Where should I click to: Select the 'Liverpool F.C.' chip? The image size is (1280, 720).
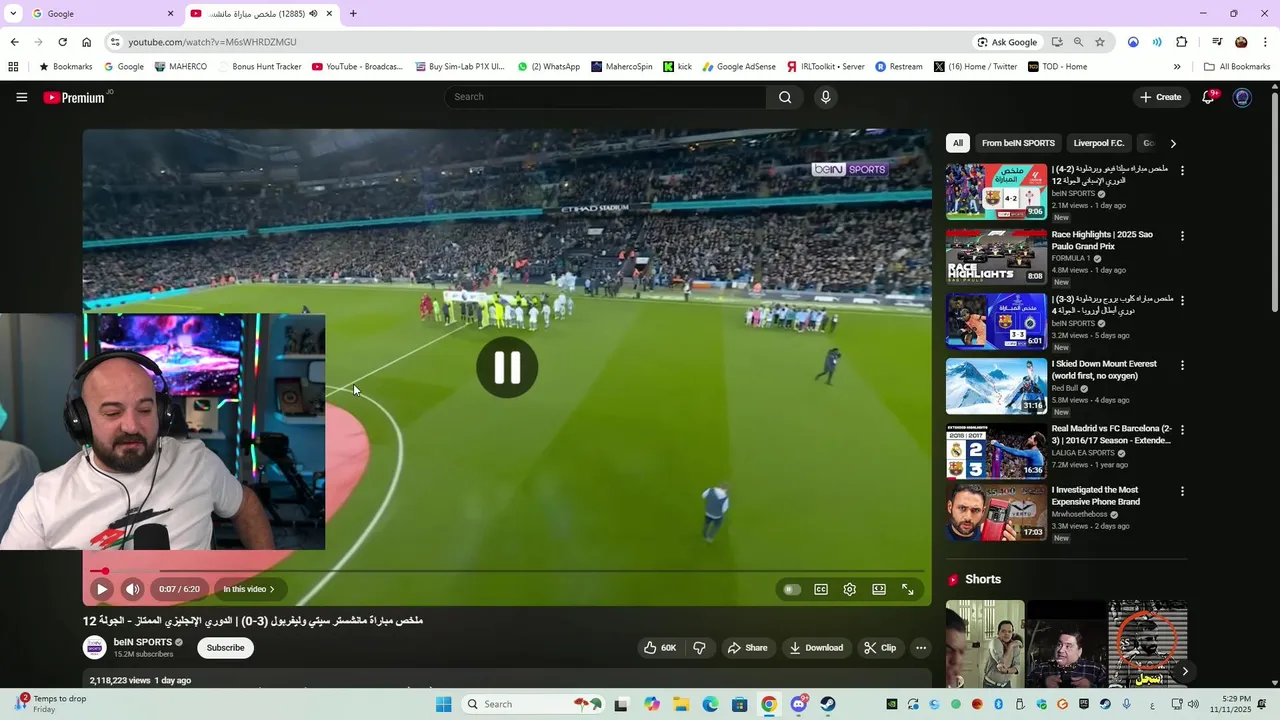pos(1099,143)
